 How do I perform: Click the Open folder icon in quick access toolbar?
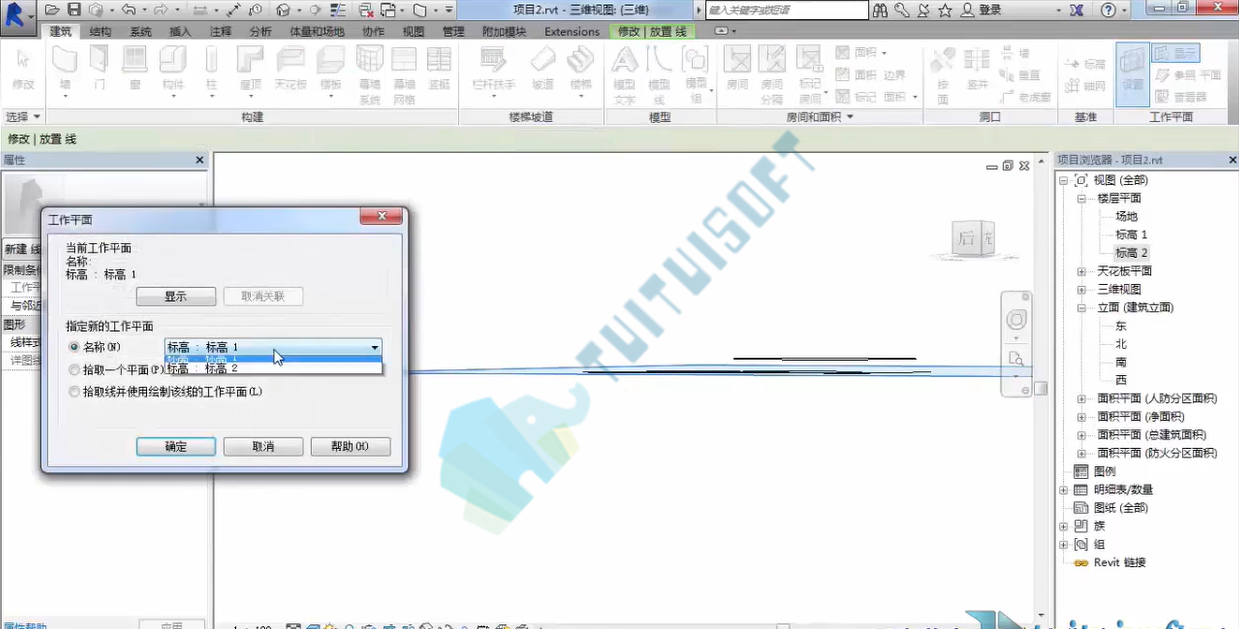[x=51, y=10]
